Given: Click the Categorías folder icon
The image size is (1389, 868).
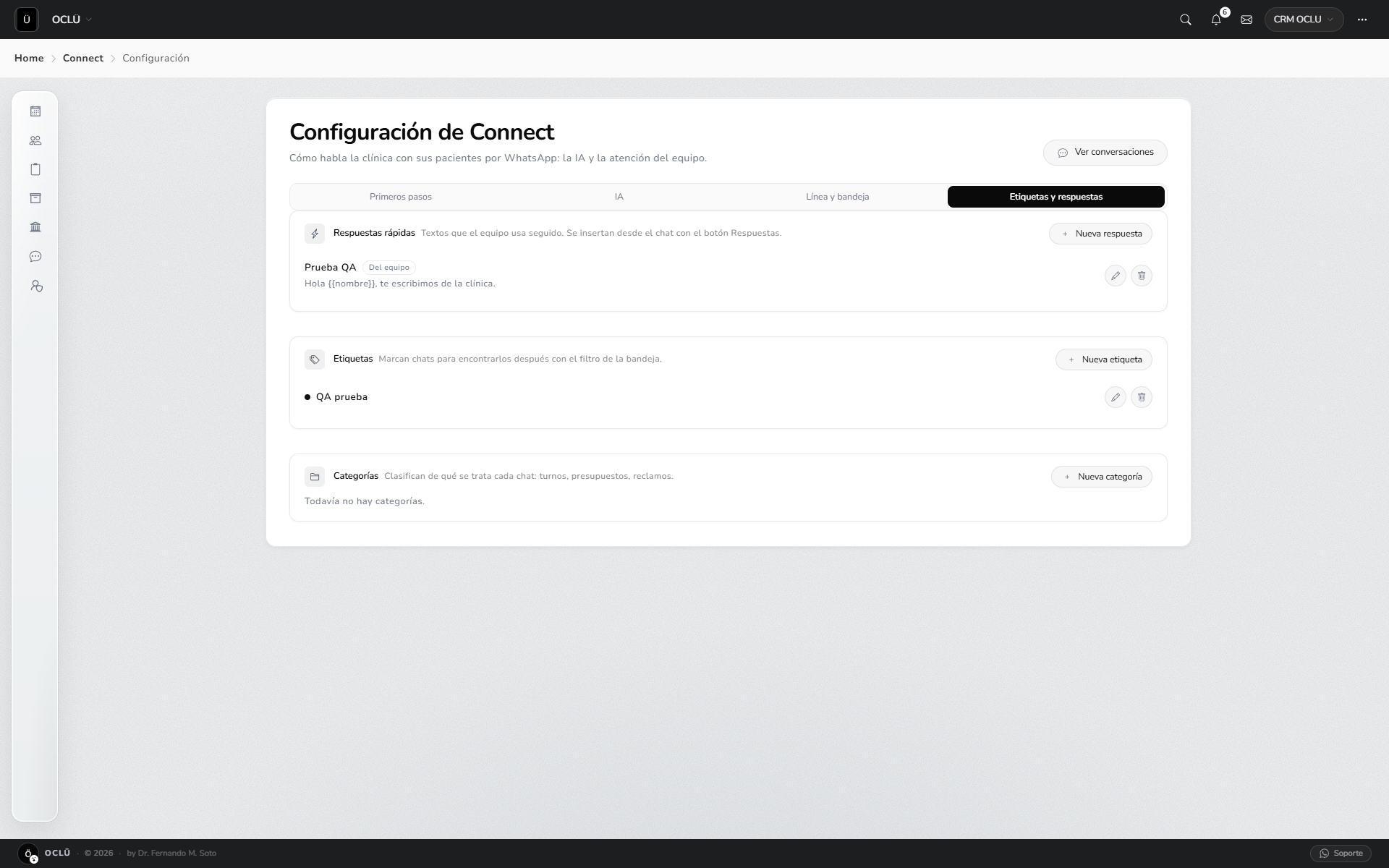Looking at the screenshot, I should pos(315,477).
